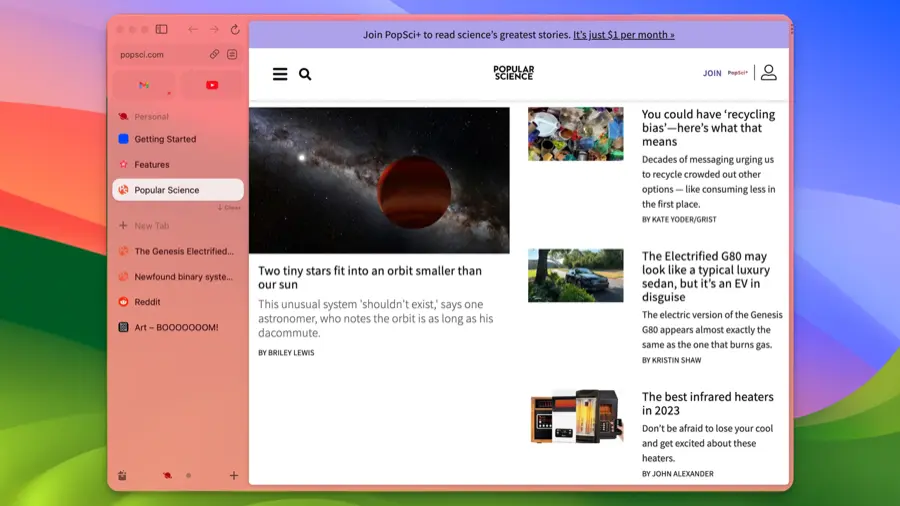The image size is (900, 506).
Task: Open "The Electrified G80 may look like" headline
Action: pos(706,277)
